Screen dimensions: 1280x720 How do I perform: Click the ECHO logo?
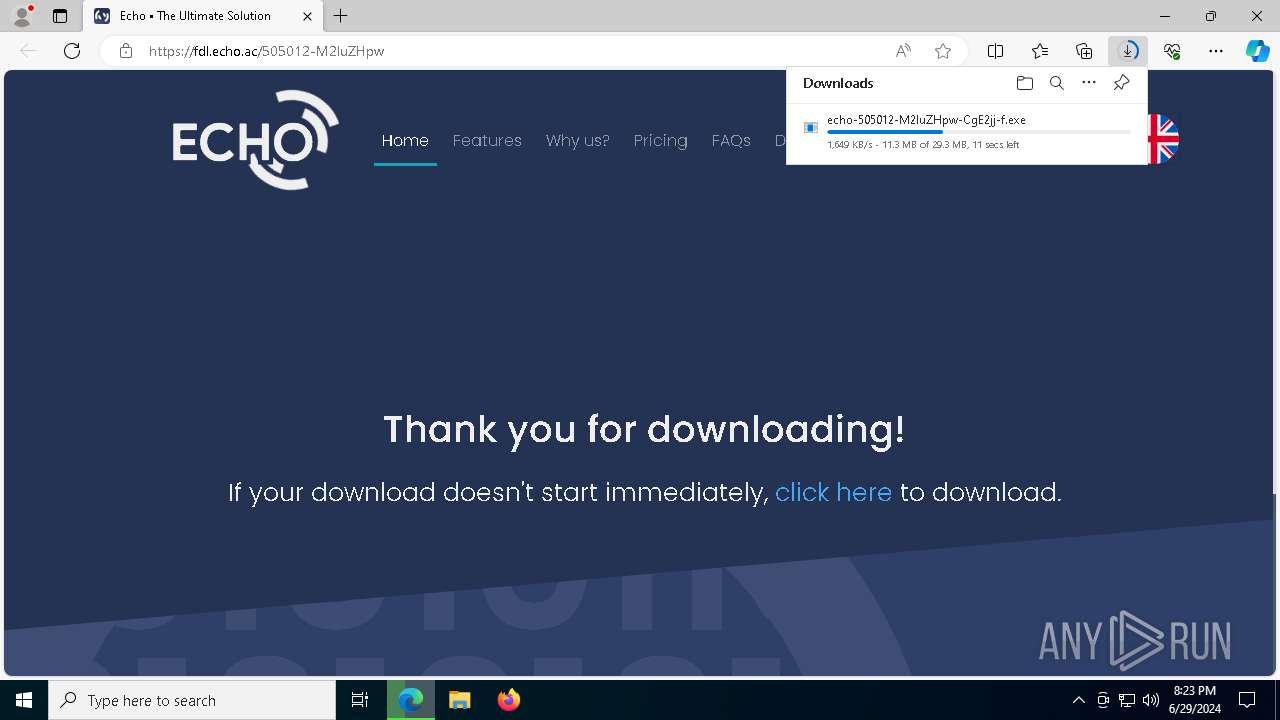(x=255, y=140)
